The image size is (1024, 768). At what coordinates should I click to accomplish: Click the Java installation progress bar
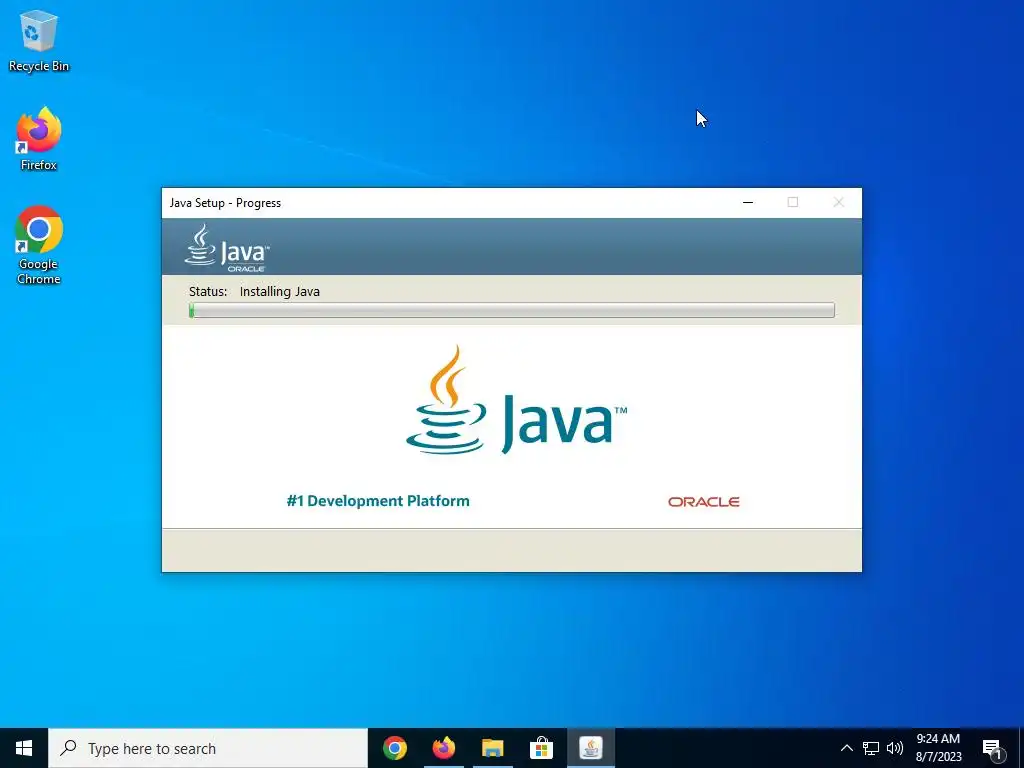511,310
